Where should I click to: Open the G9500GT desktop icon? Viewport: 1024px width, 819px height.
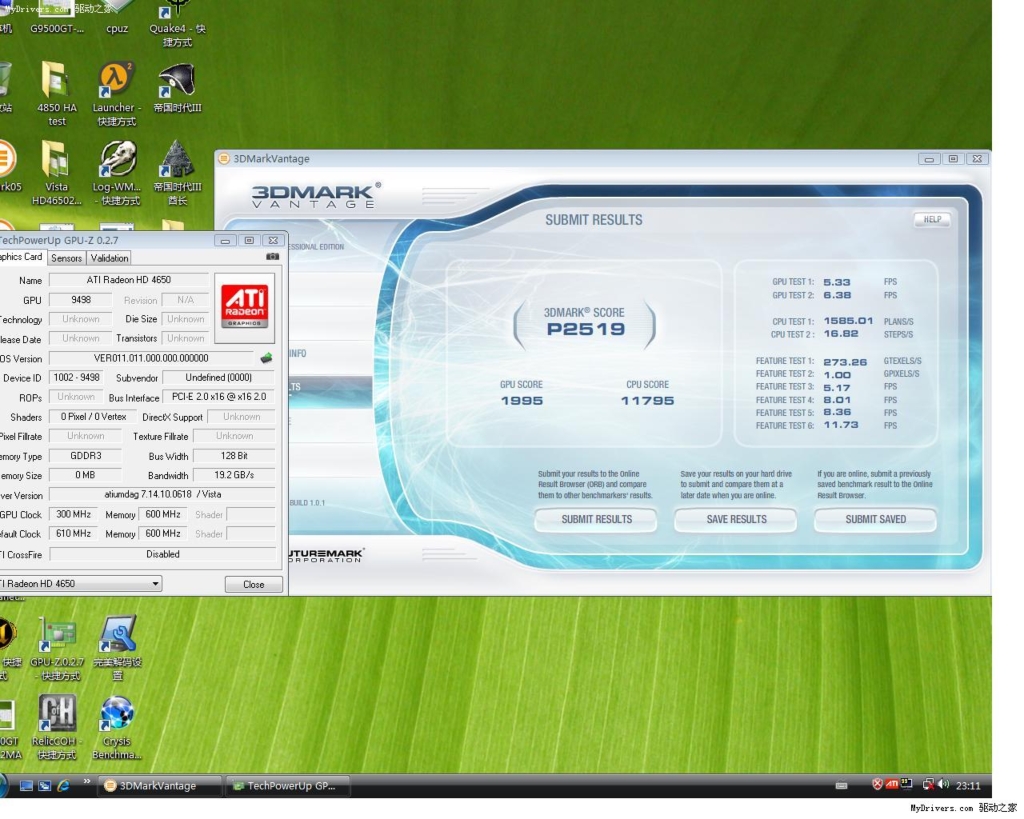point(57,18)
